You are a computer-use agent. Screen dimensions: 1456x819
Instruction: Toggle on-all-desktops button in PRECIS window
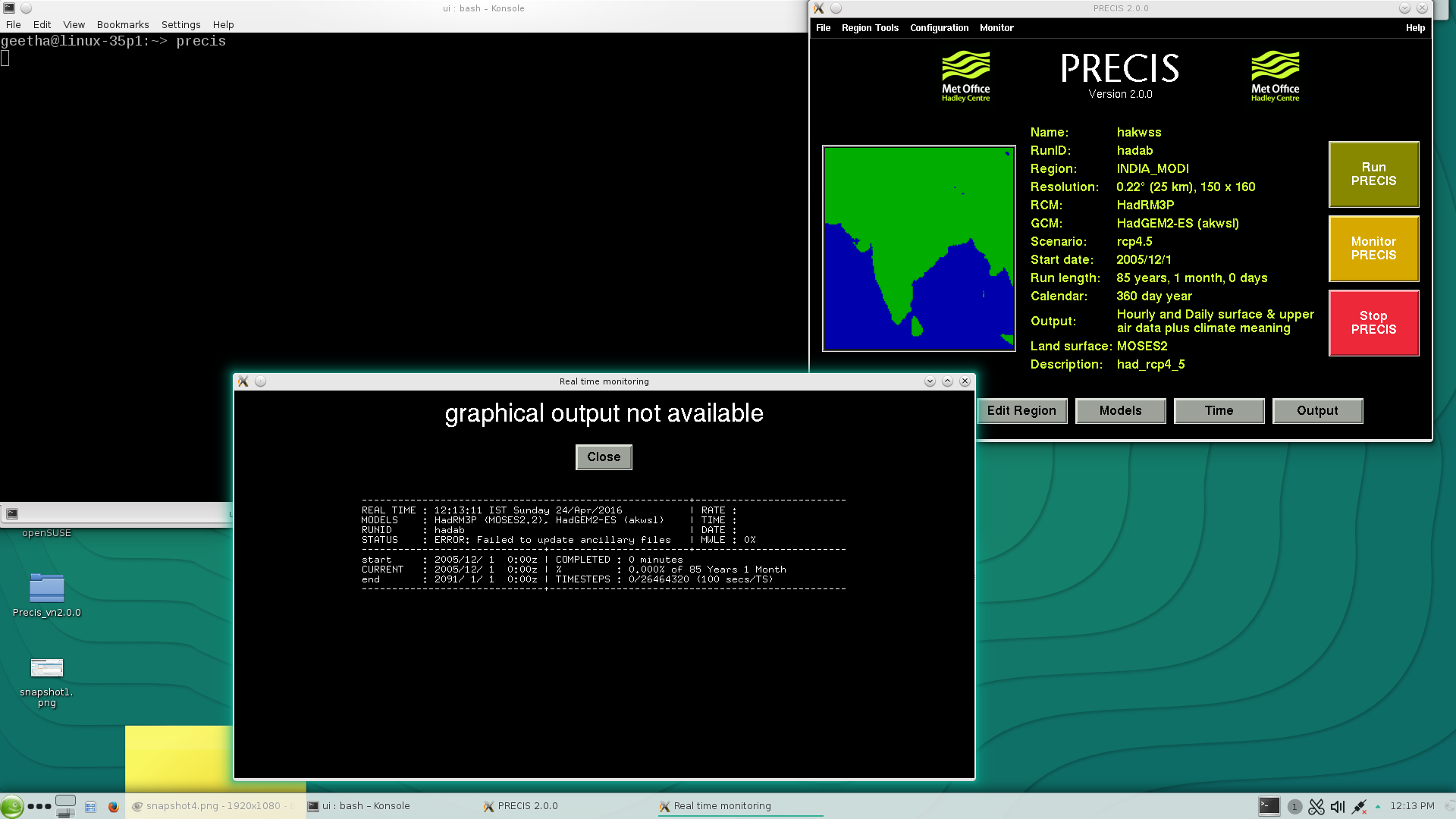pyautogui.click(x=836, y=8)
